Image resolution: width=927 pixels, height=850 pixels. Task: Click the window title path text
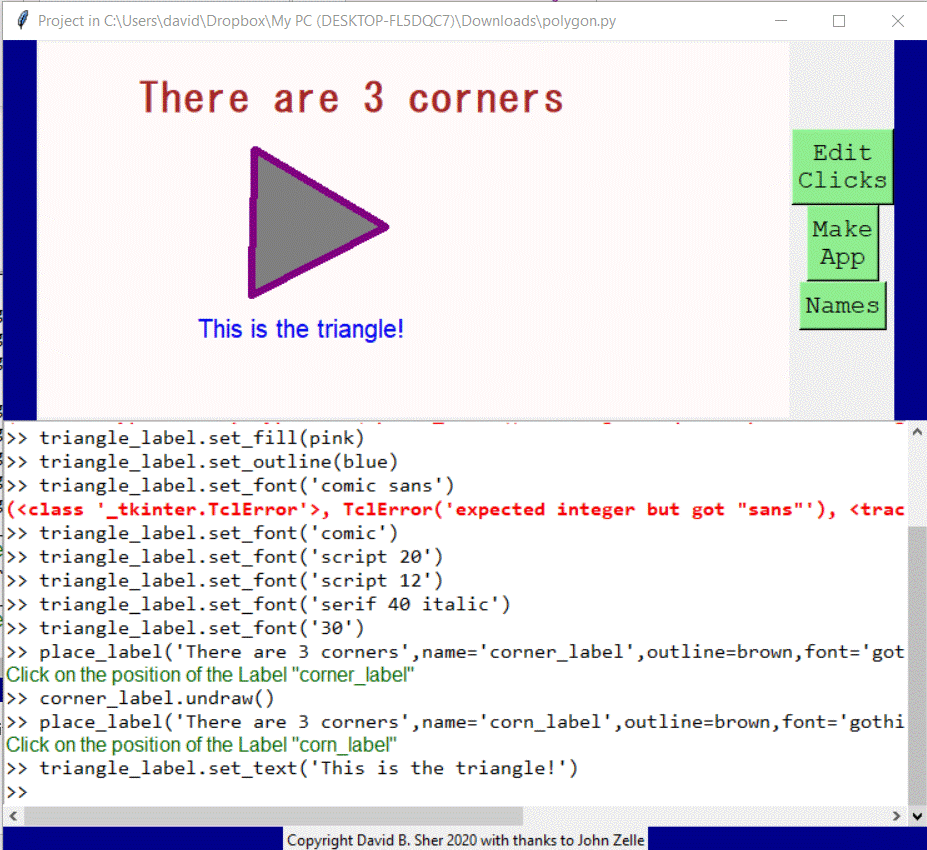click(x=327, y=21)
